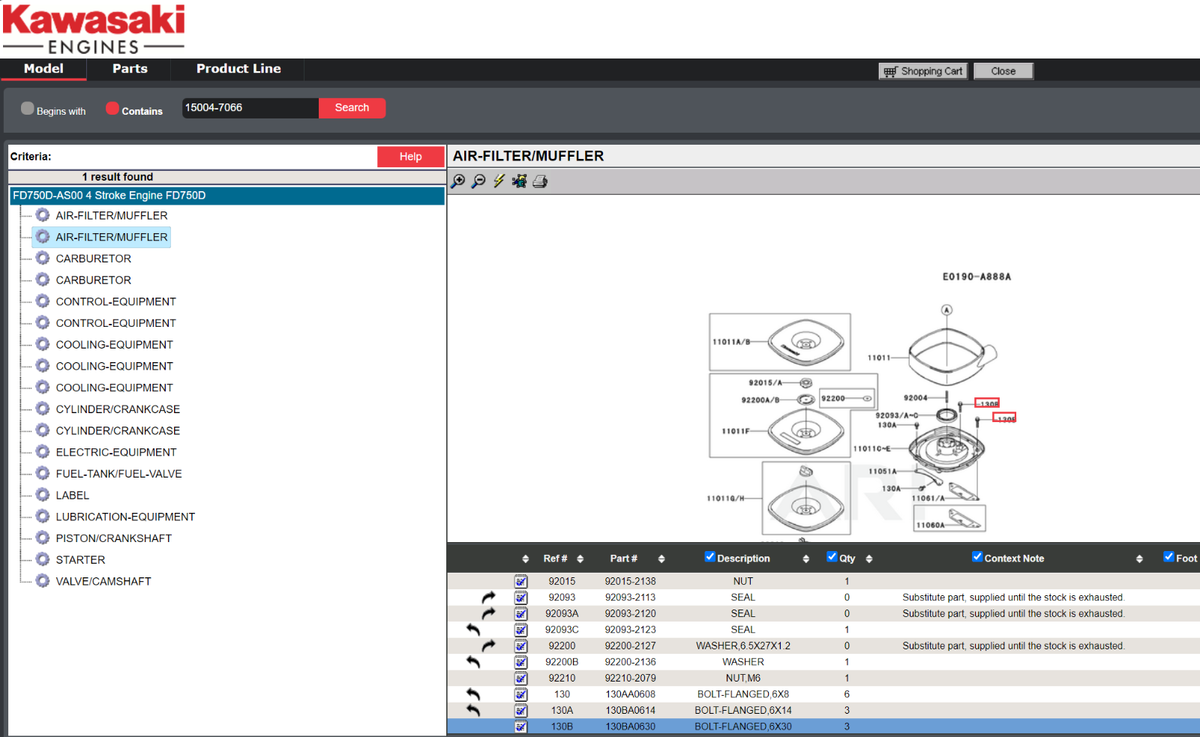Toggle the Description column checkbox
1200x737 pixels.
tap(710, 557)
